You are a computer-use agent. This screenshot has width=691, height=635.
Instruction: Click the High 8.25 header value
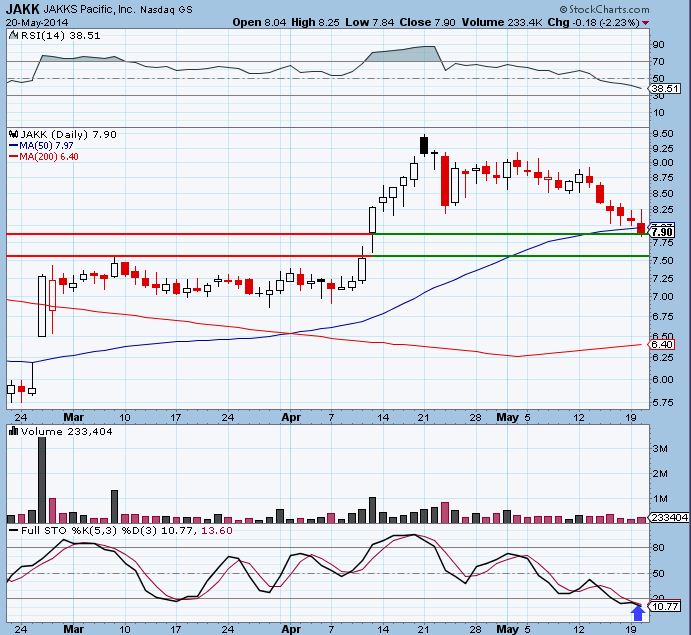click(x=315, y=22)
